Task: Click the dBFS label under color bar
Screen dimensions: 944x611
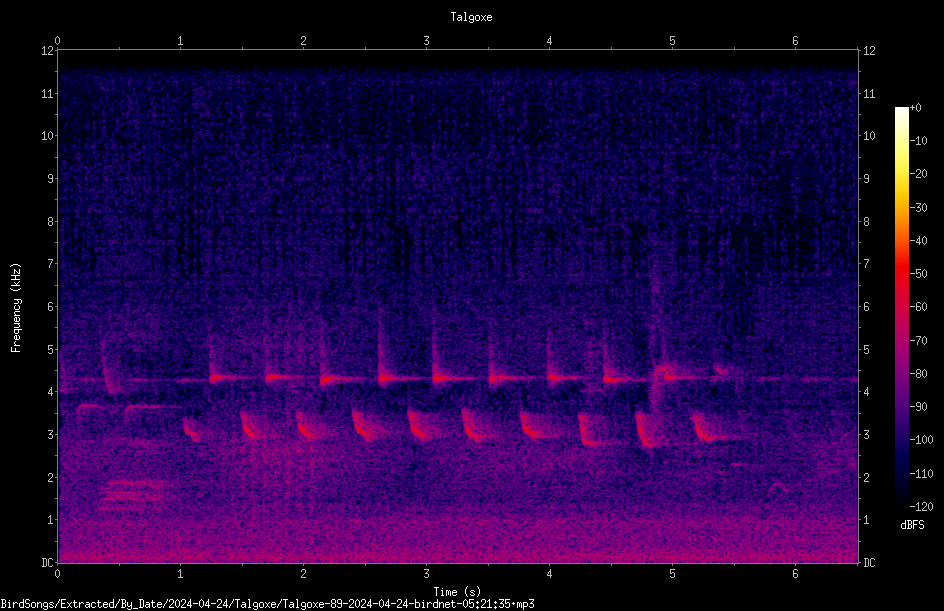Action: pyautogui.click(x=912, y=525)
